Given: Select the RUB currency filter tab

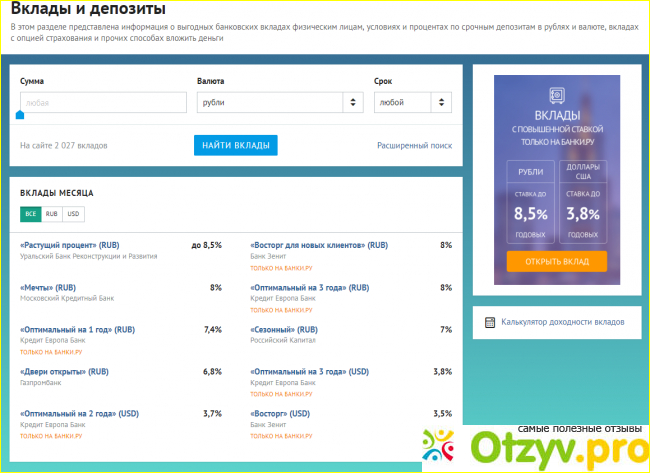Looking at the screenshot, I should tap(51, 214).
